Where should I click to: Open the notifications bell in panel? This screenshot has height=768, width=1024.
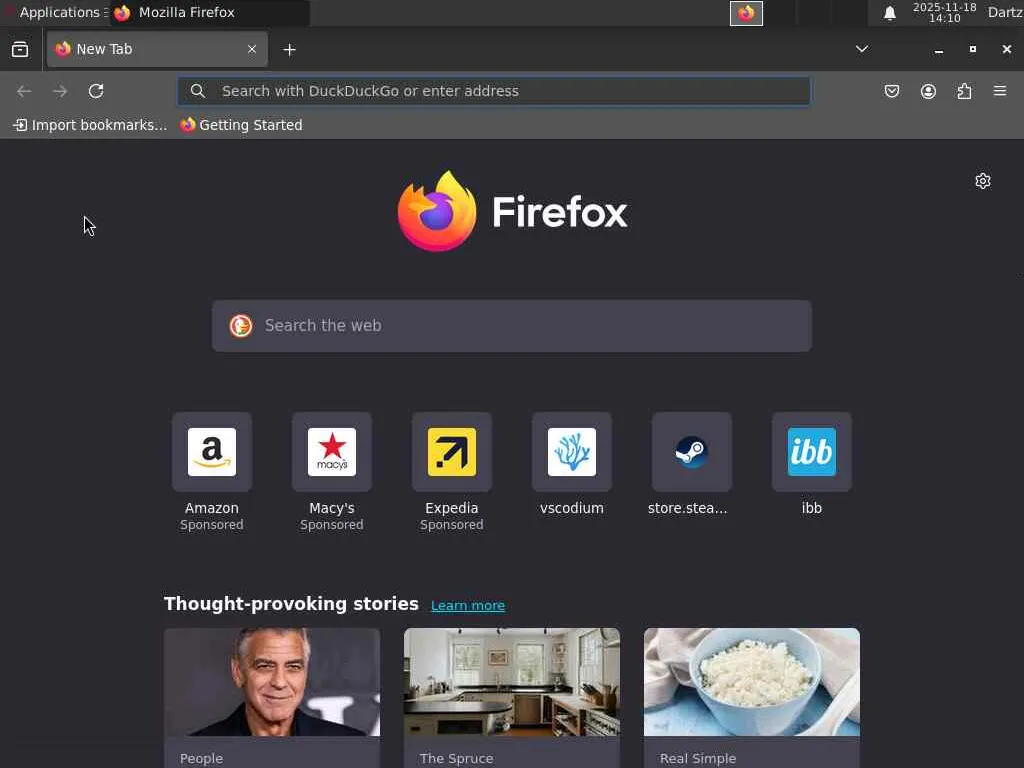889,13
